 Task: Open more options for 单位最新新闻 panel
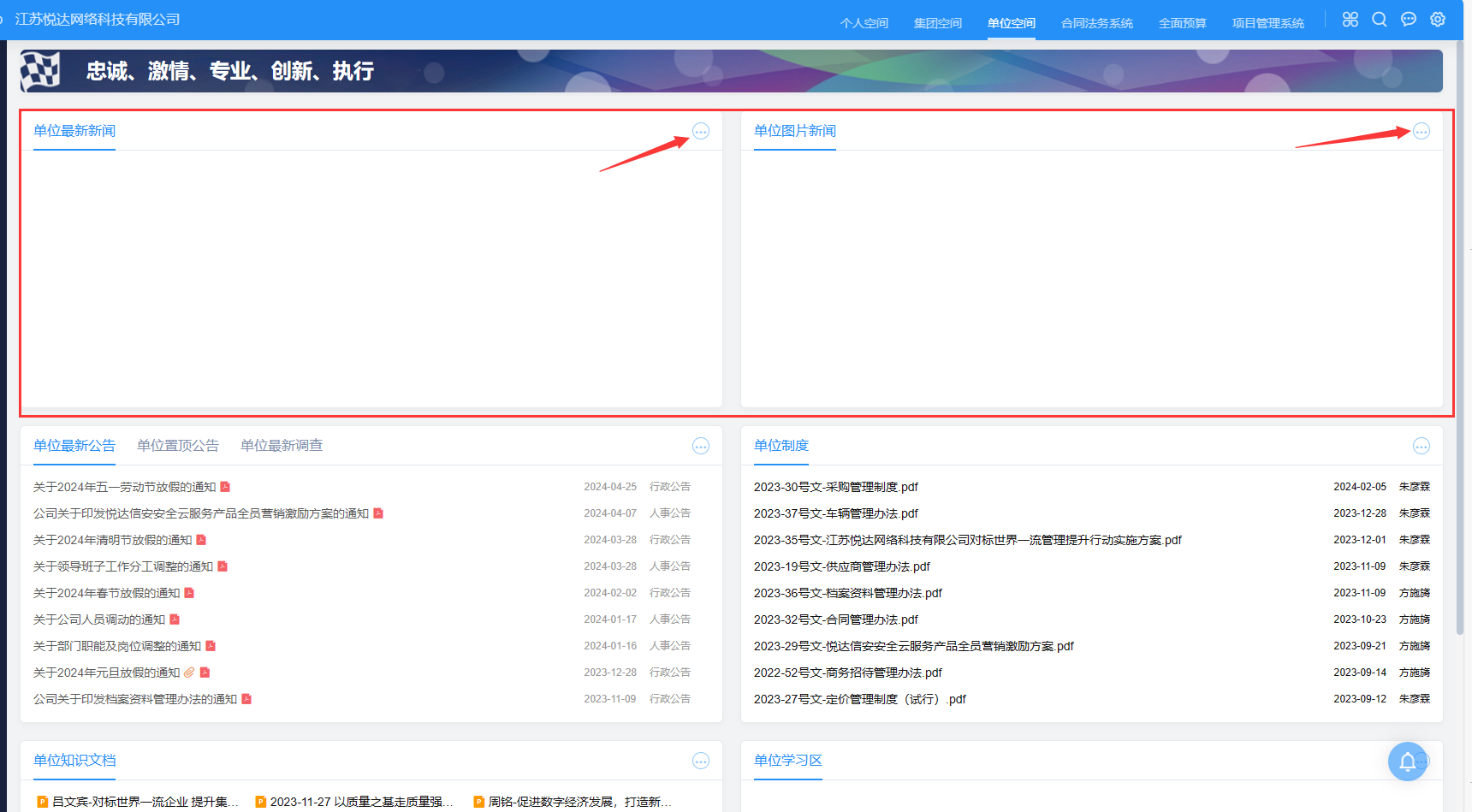[x=701, y=131]
